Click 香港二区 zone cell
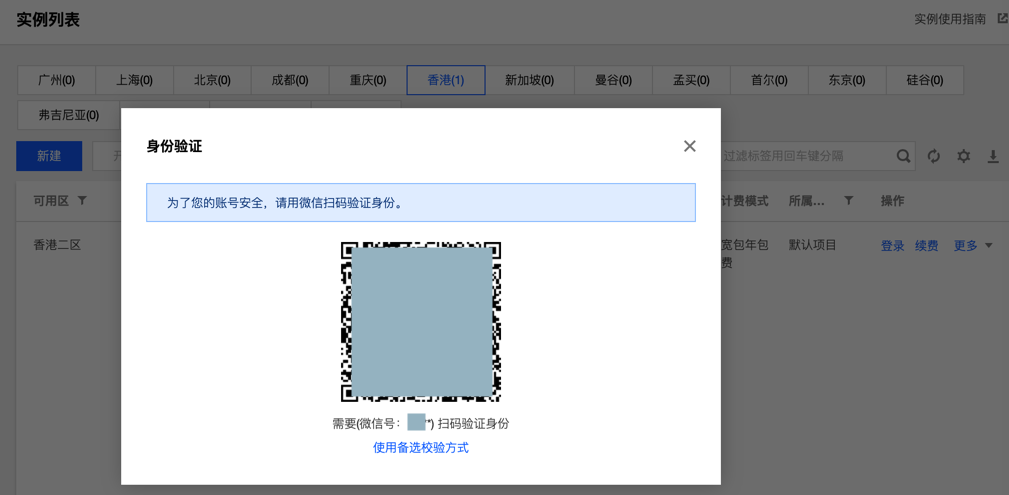The height and width of the screenshot is (495, 1009). tap(57, 245)
